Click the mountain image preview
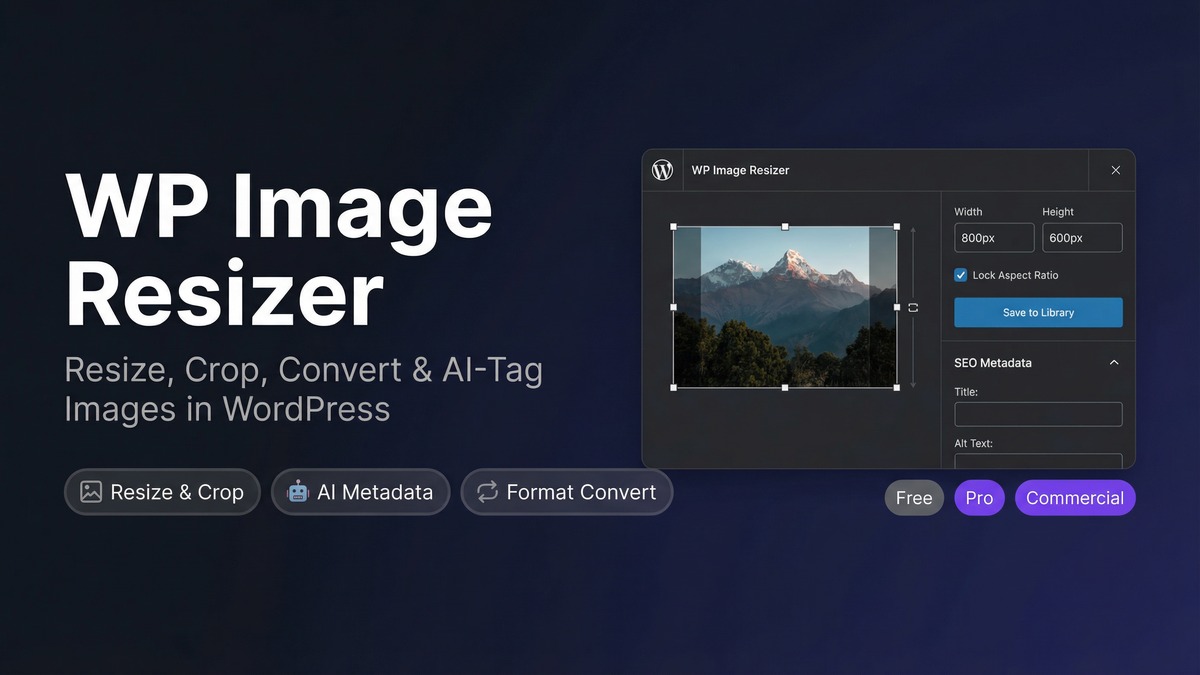The height and width of the screenshot is (675, 1200). pos(785,307)
